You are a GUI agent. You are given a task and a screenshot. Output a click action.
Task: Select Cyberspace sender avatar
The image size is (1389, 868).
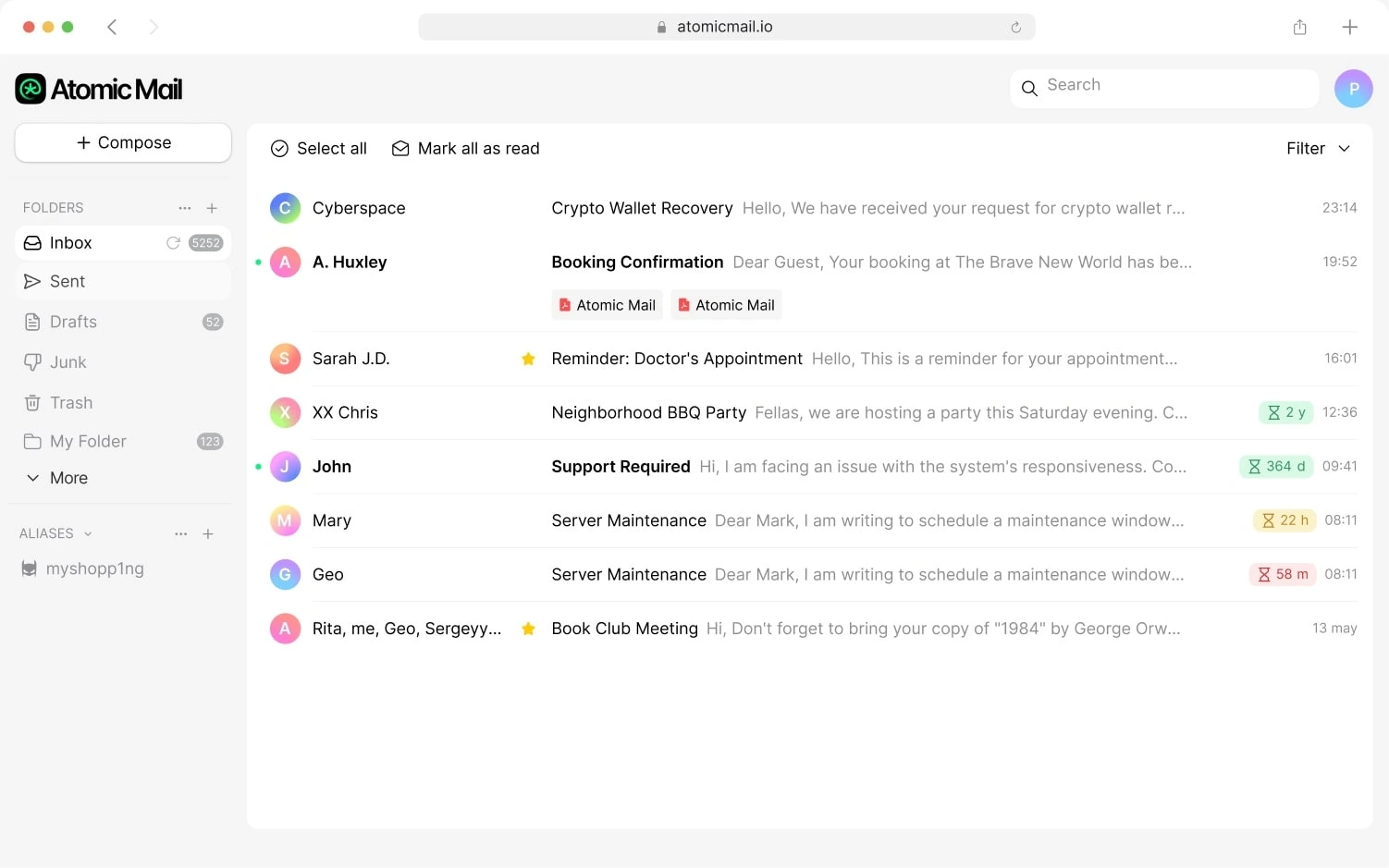[x=285, y=208]
